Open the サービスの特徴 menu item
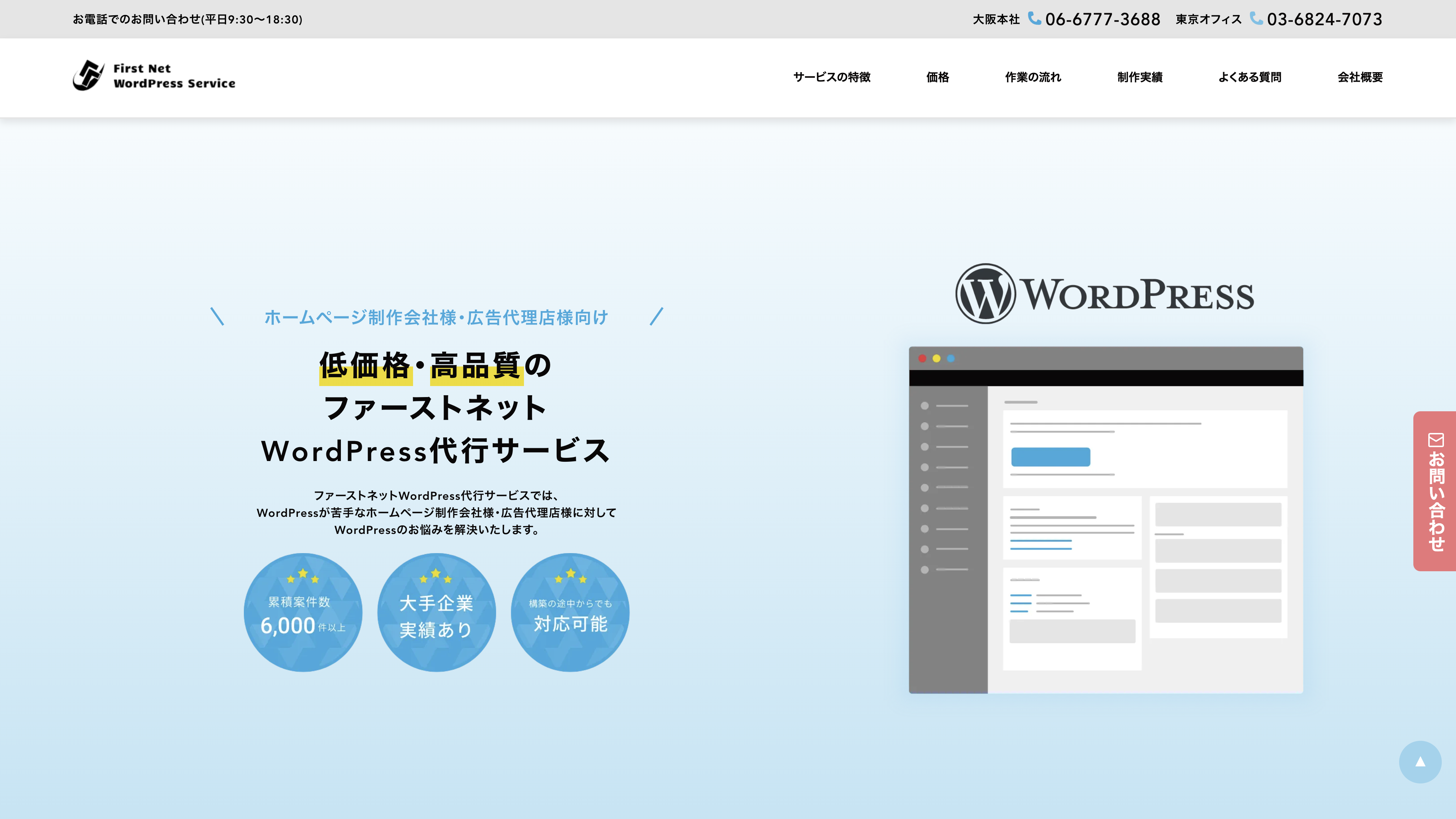1456x819 pixels. pos(831,77)
